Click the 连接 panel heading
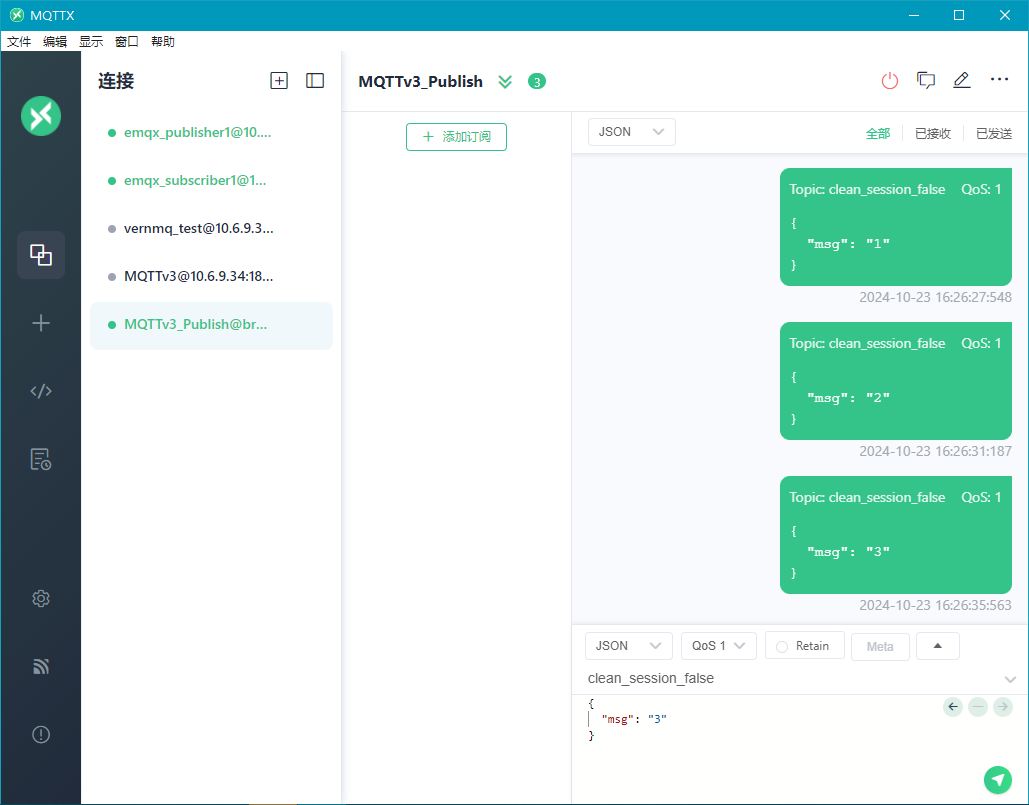This screenshot has width=1029, height=805. pos(116,81)
